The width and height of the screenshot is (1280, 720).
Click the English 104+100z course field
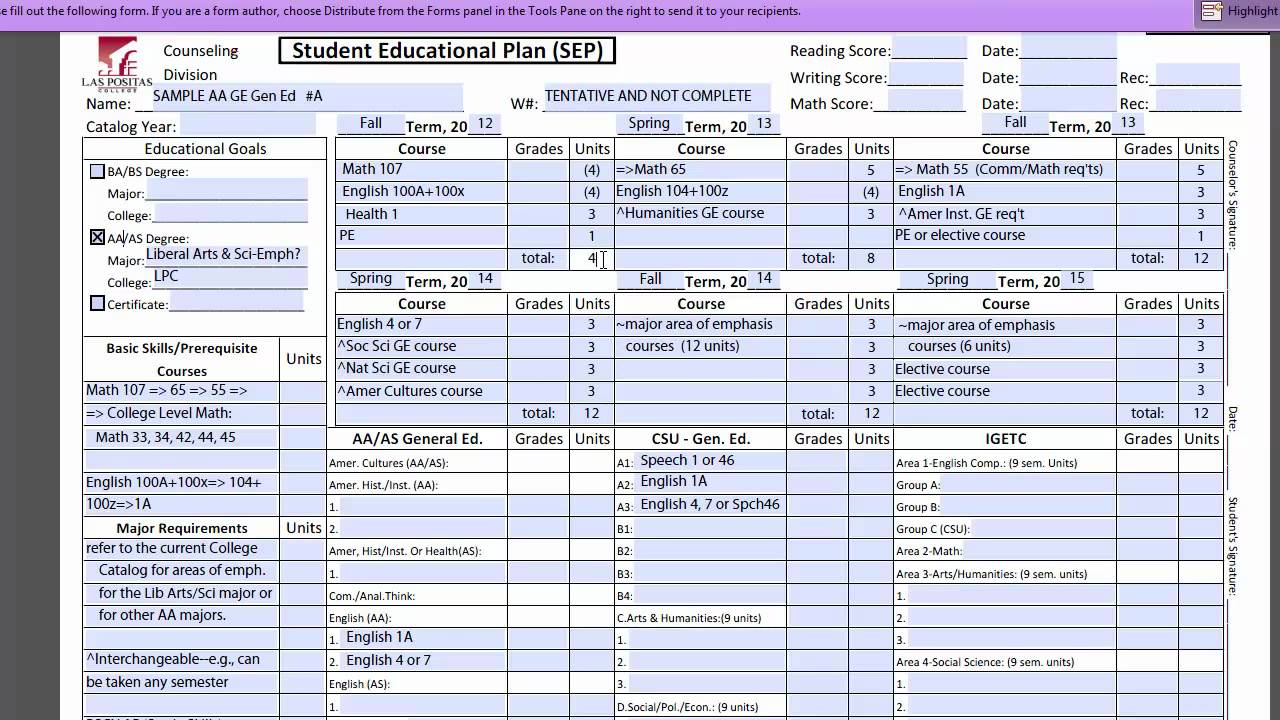[700, 191]
